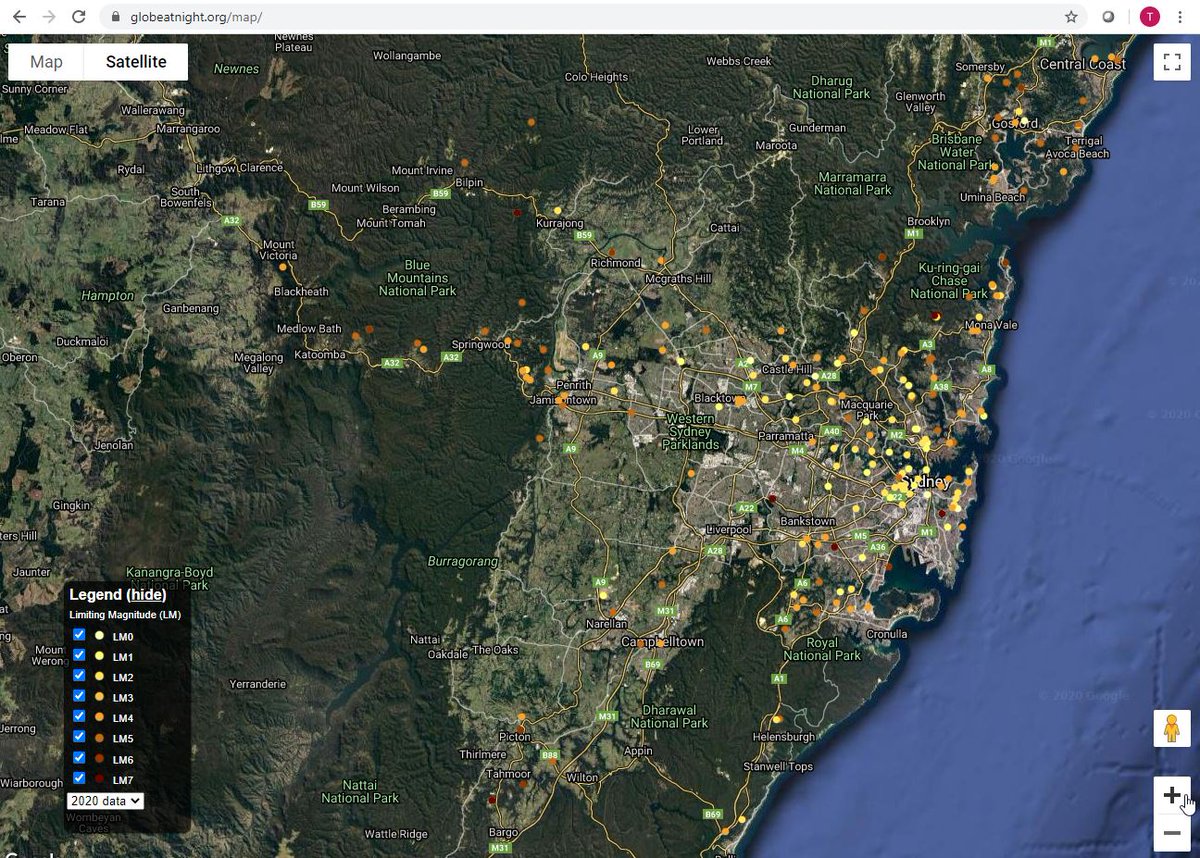Disable the LM5 data layer checkbox
This screenshot has width=1200, height=858.
79,737
